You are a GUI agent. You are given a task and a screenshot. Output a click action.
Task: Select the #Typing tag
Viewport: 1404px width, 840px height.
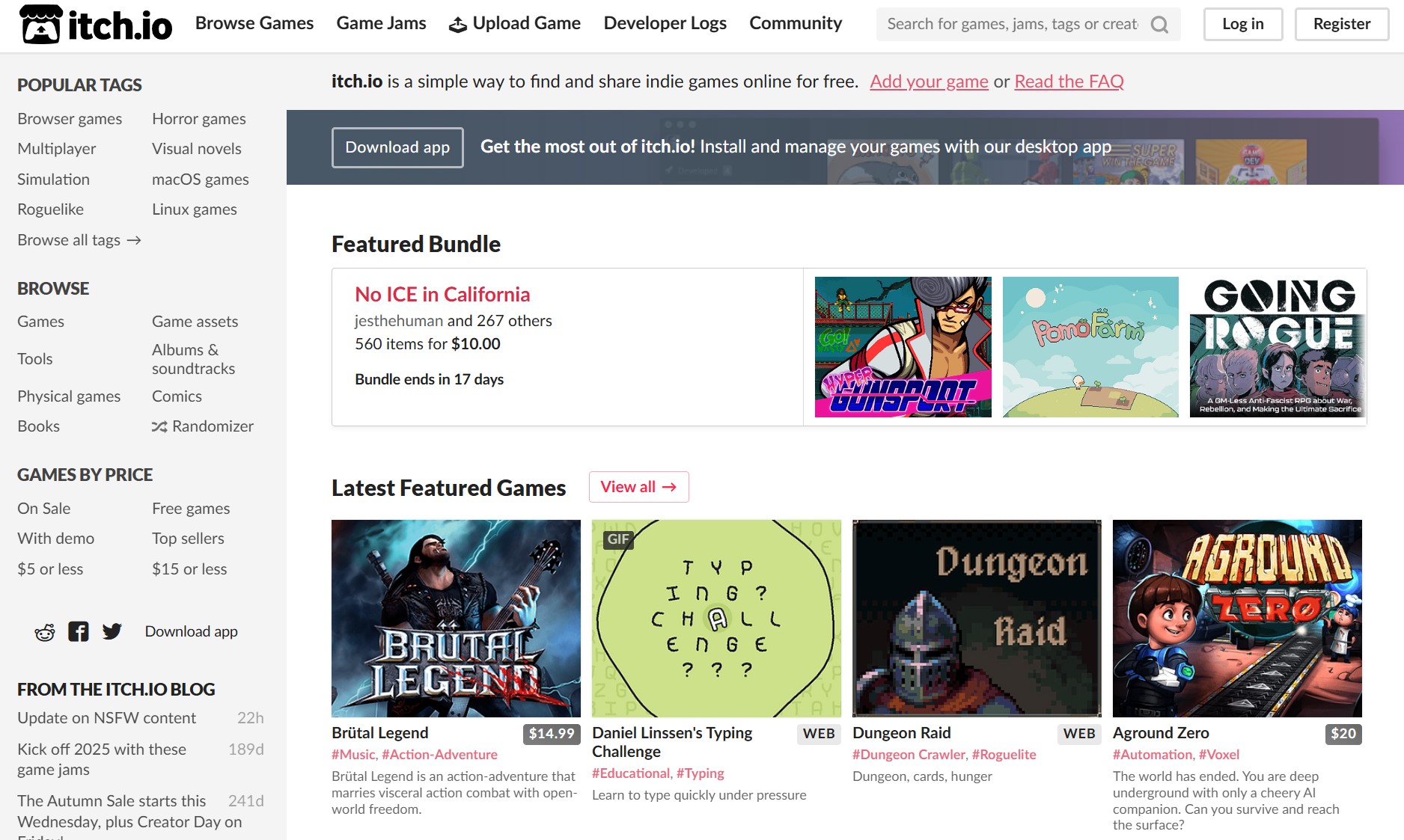(701, 773)
